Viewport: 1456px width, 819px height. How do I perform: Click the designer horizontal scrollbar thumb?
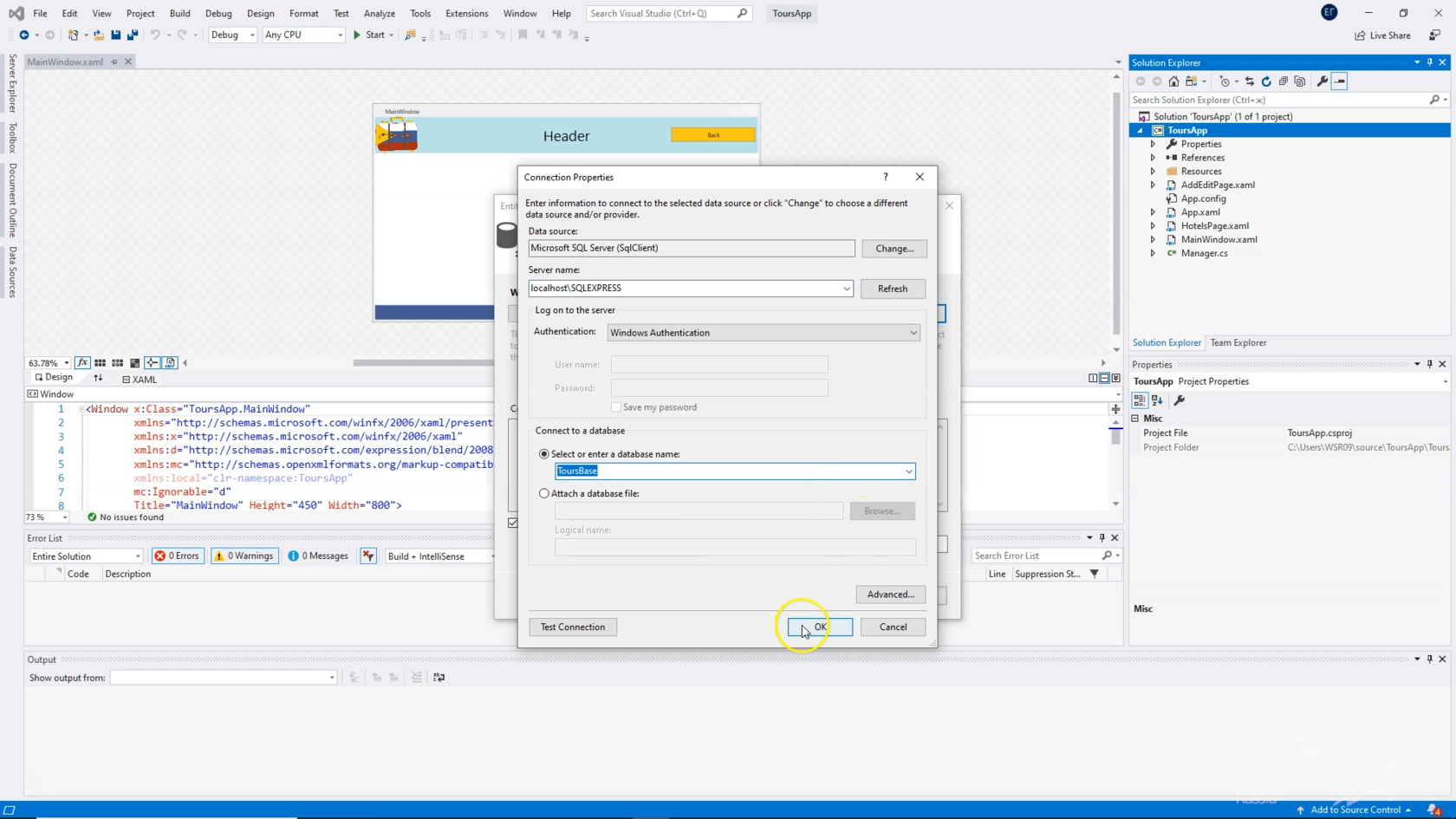click(423, 363)
